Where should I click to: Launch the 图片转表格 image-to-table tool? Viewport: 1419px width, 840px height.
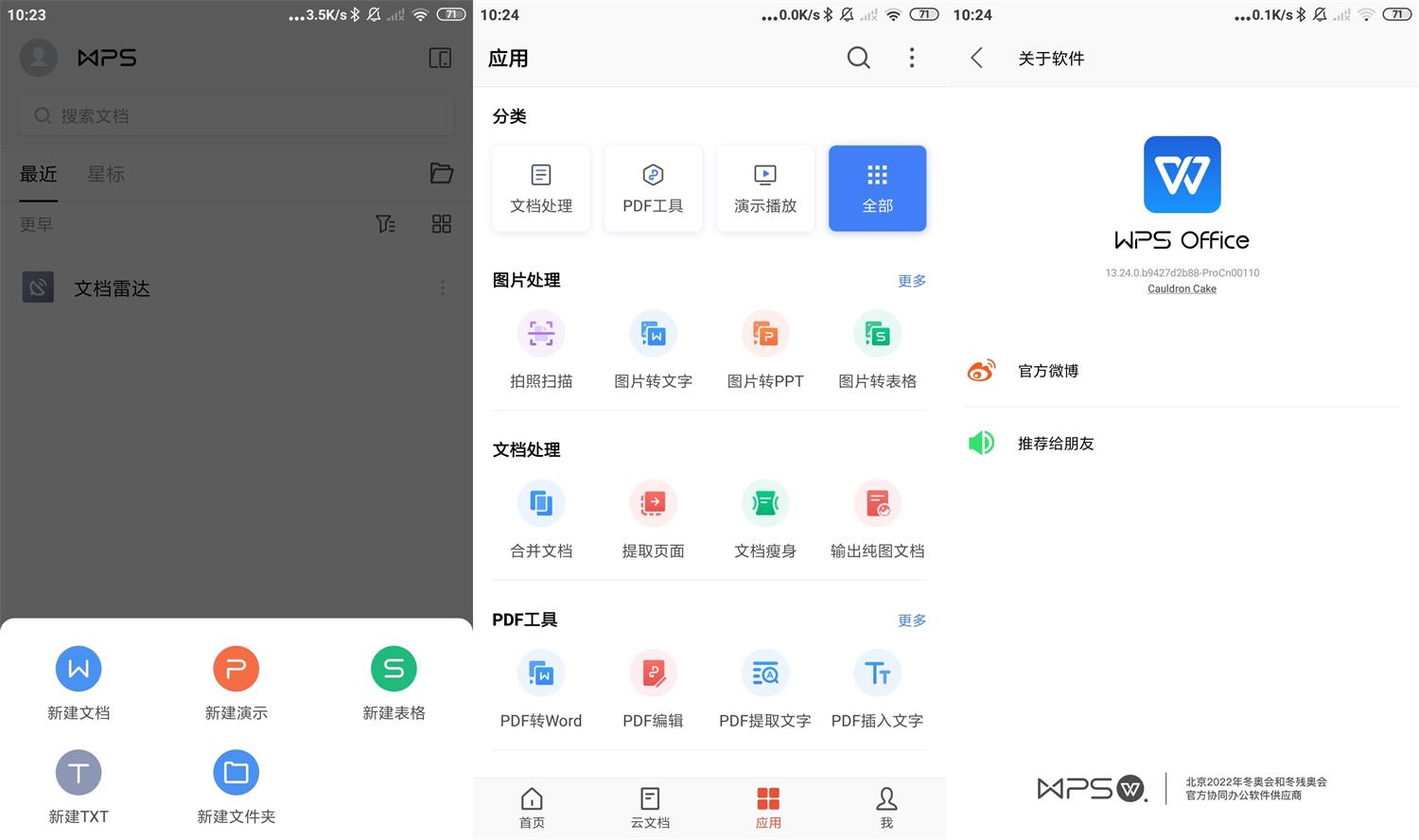[x=876, y=348]
